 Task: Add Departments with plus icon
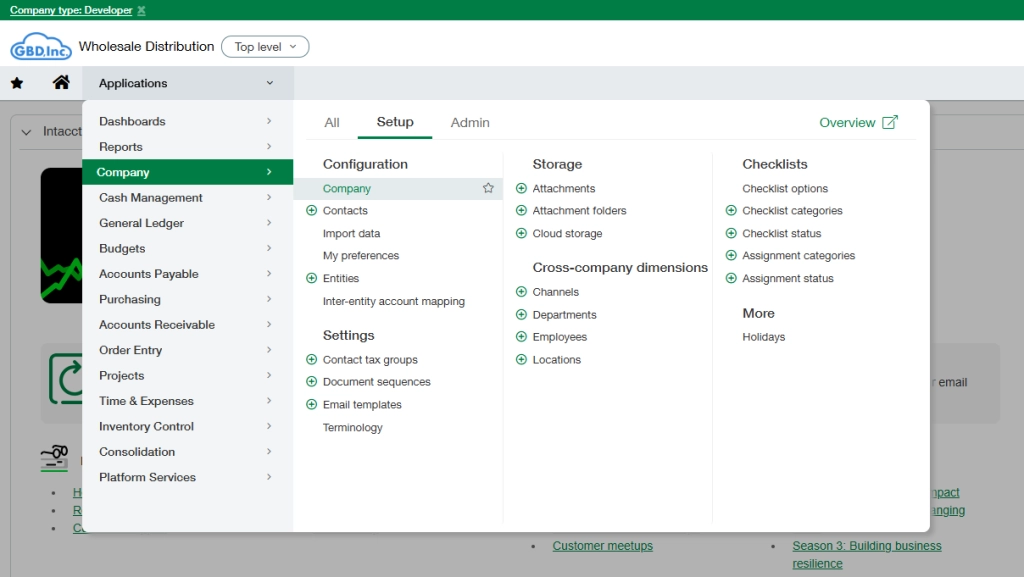tap(521, 314)
